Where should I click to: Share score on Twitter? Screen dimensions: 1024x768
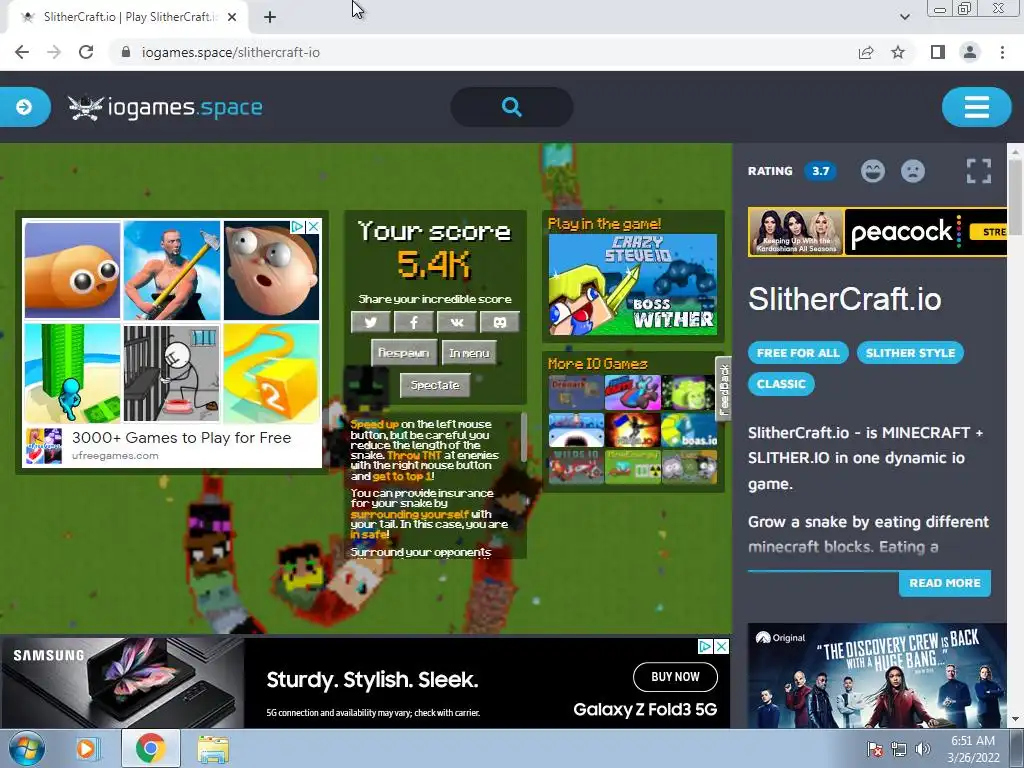click(x=370, y=322)
